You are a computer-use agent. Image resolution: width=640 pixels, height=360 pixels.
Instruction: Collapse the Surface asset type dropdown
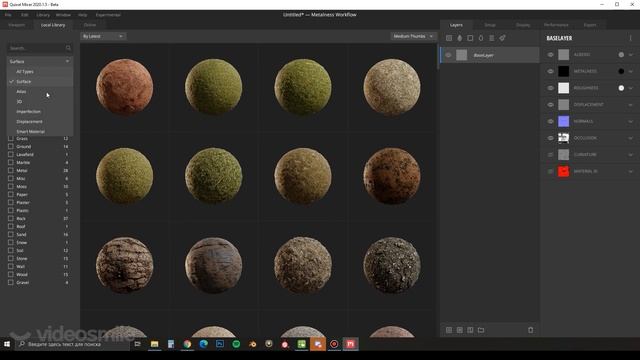(x=40, y=61)
